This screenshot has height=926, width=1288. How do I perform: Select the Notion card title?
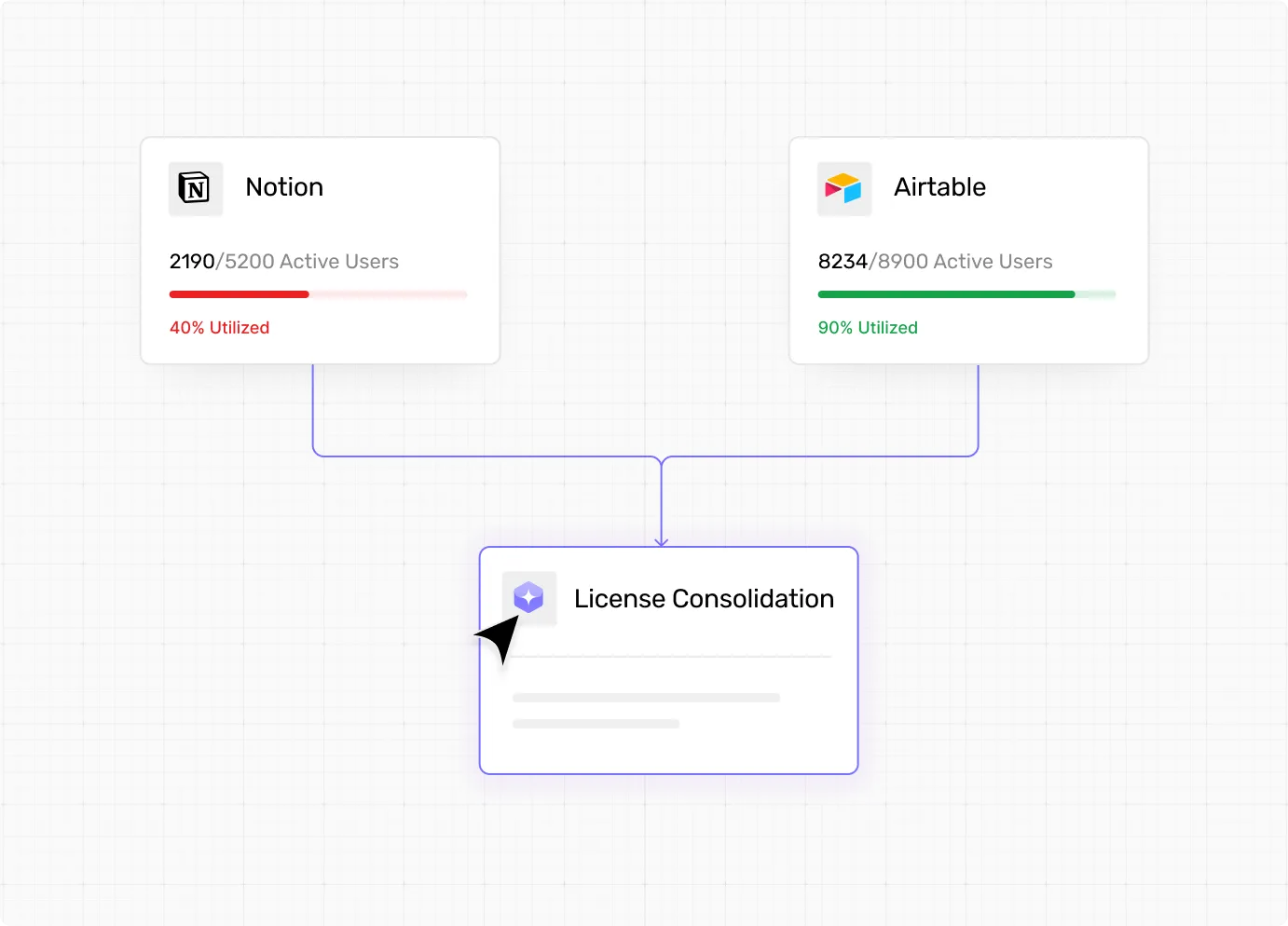click(284, 187)
